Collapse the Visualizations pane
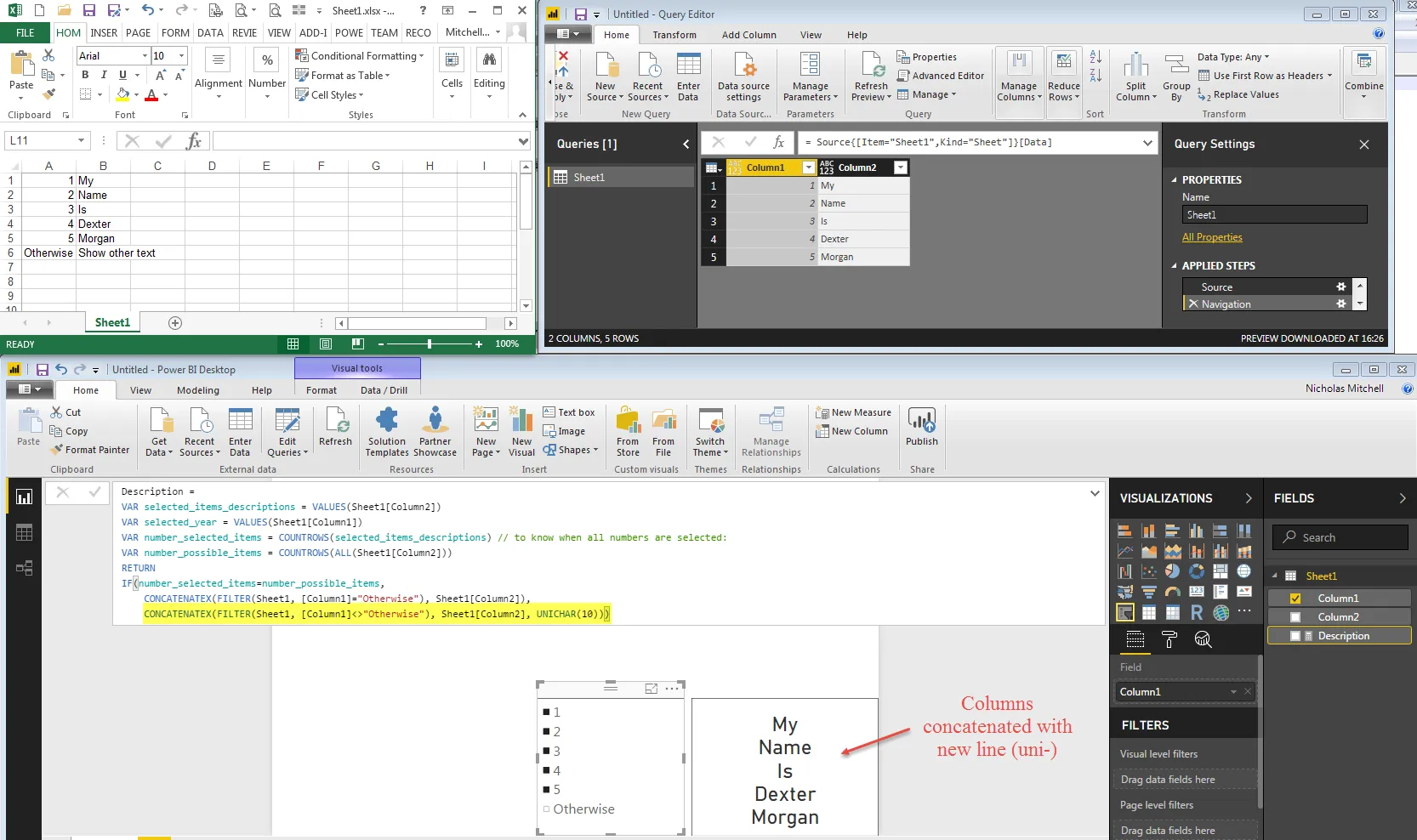 (1249, 498)
